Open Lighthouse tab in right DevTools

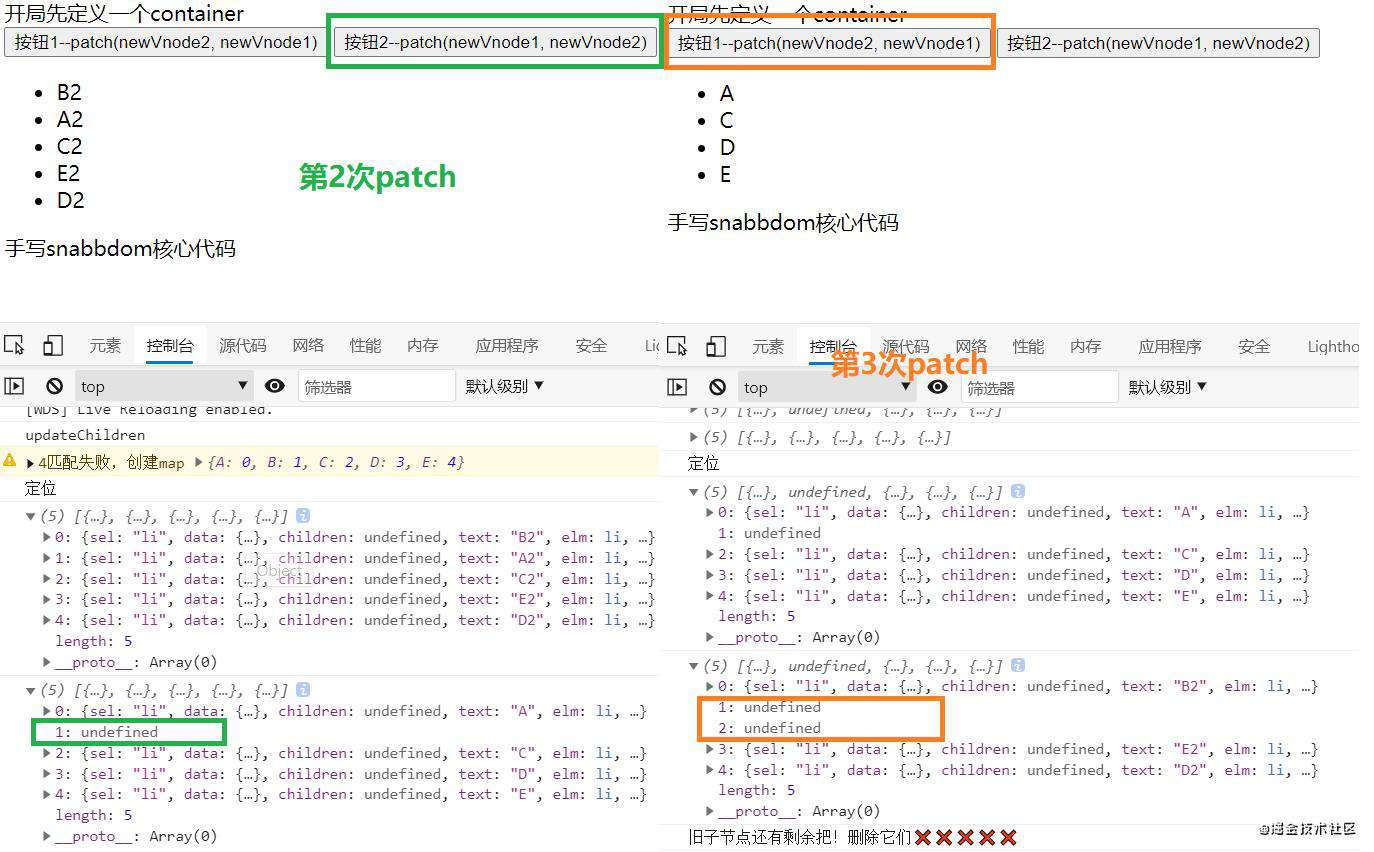[1333, 346]
